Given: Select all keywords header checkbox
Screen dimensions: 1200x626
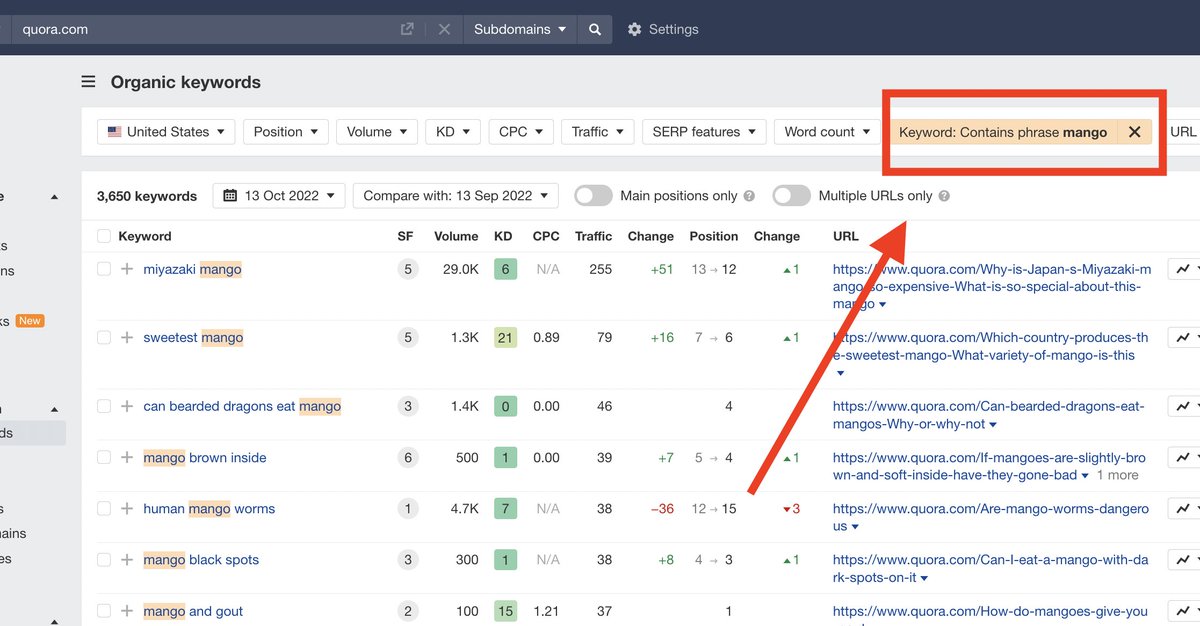Looking at the screenshot, I should pos(104,236).
